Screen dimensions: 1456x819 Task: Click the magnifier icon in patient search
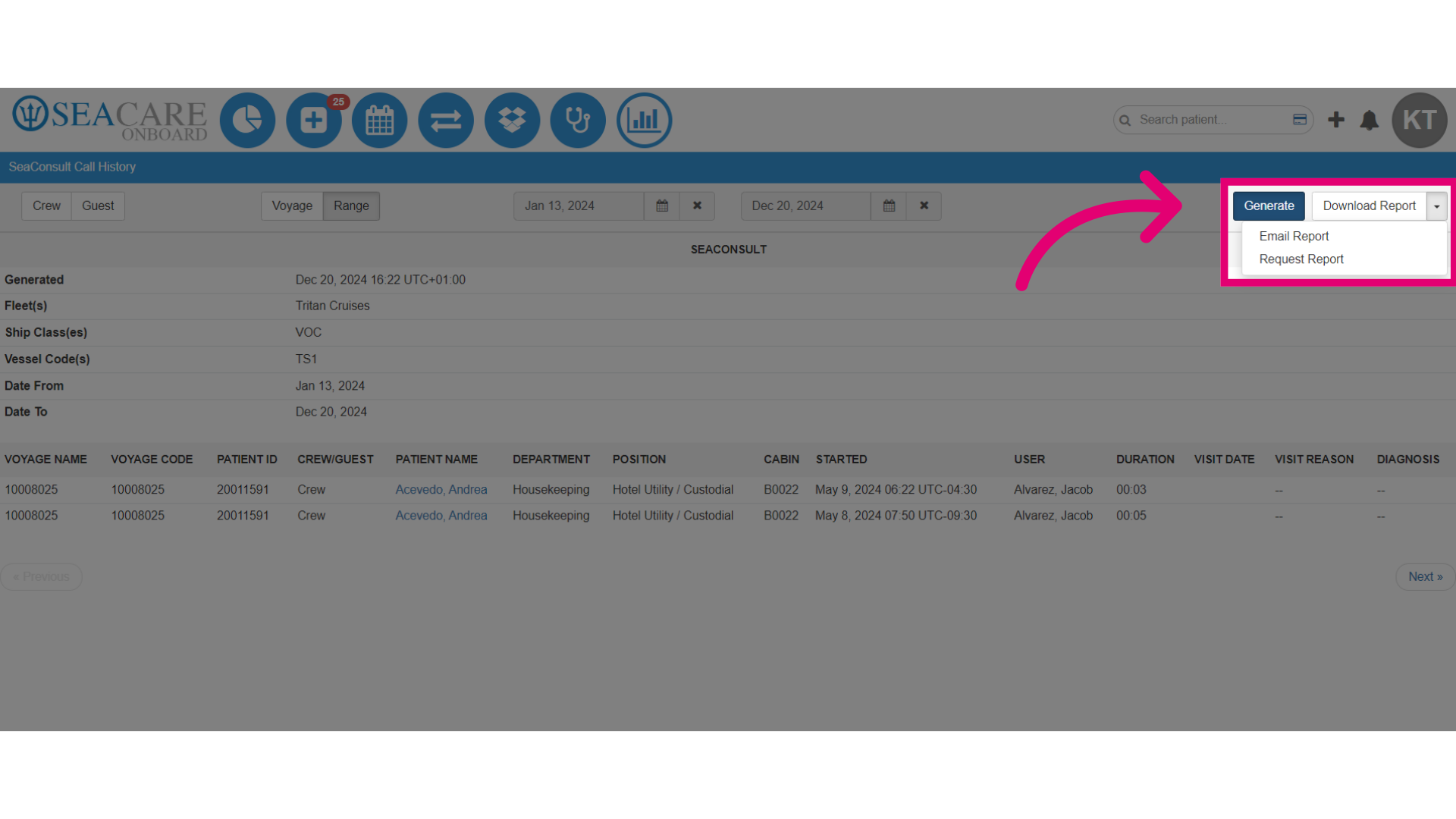1125,120
